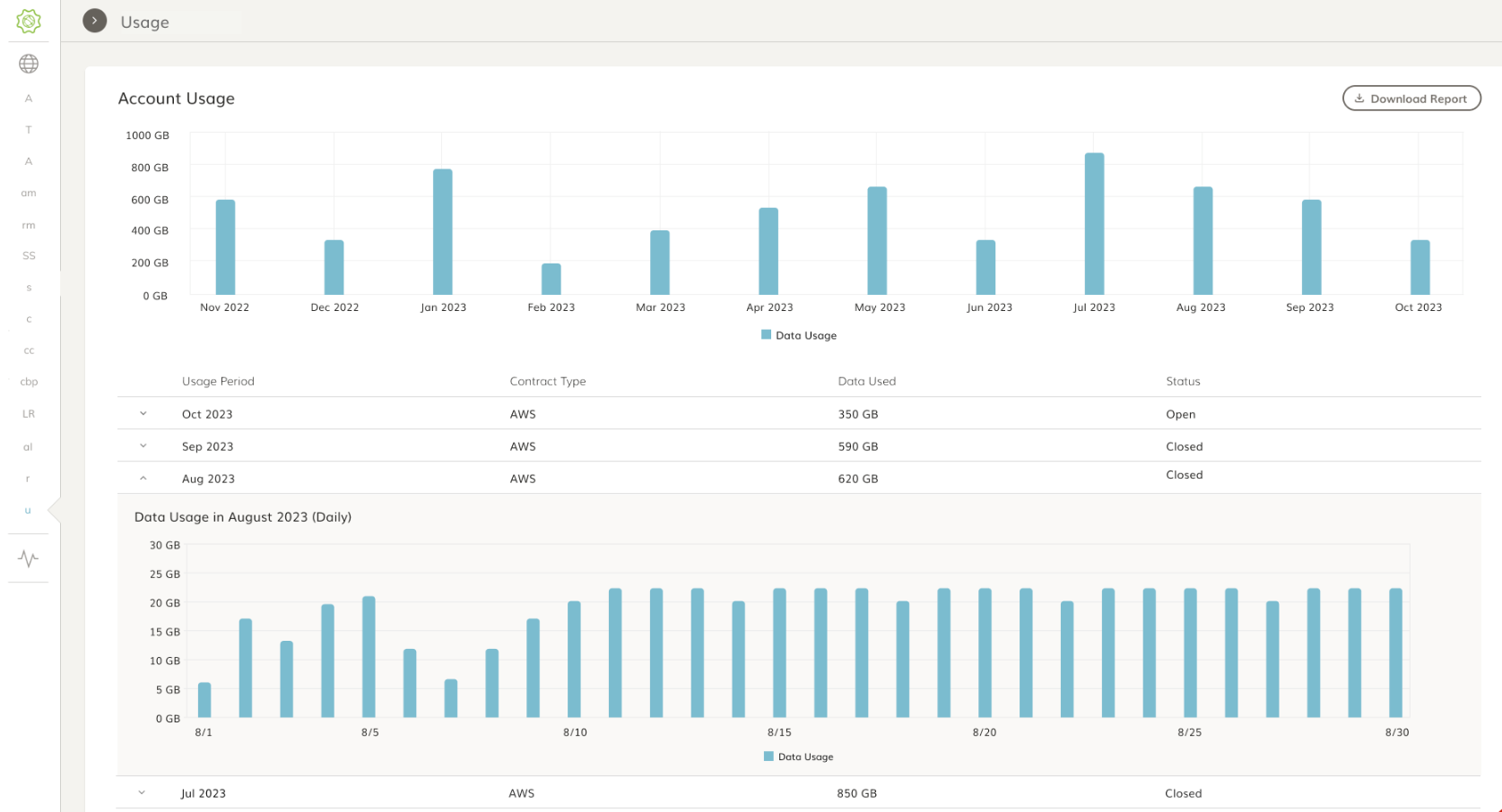Click the 'LR' sidebar entry

[28, 413]
